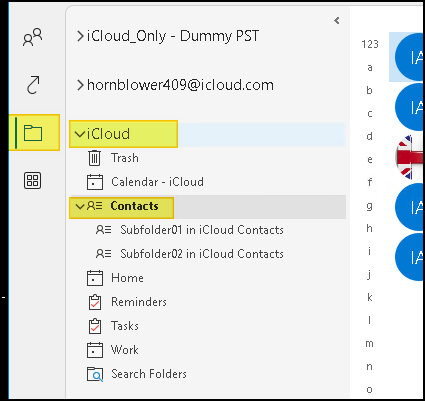This screenshot has width=425, height=401.
Task: Click the Reminders clipboard icon
Action: [x=95, y=302]
